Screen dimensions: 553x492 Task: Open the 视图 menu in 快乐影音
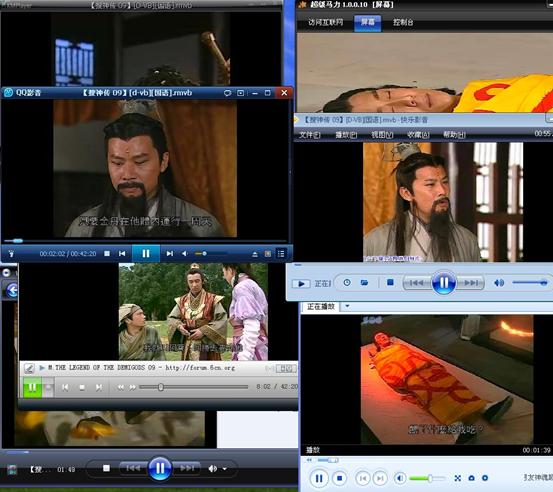click(382, 135)
